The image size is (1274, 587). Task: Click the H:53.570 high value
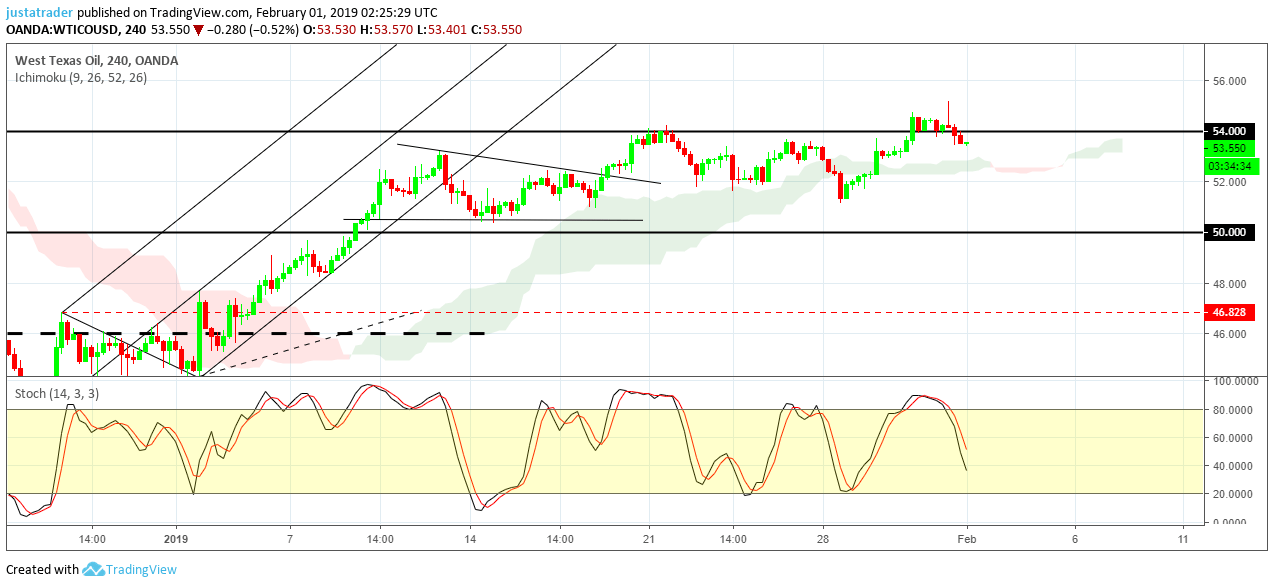click(x=386, y=30)
